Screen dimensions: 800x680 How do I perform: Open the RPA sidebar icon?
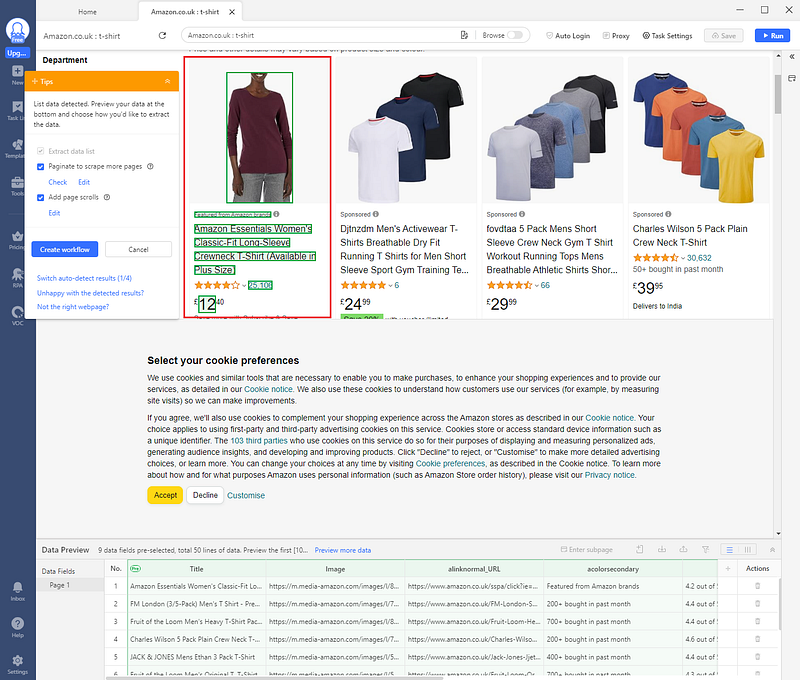click(17, 274)
